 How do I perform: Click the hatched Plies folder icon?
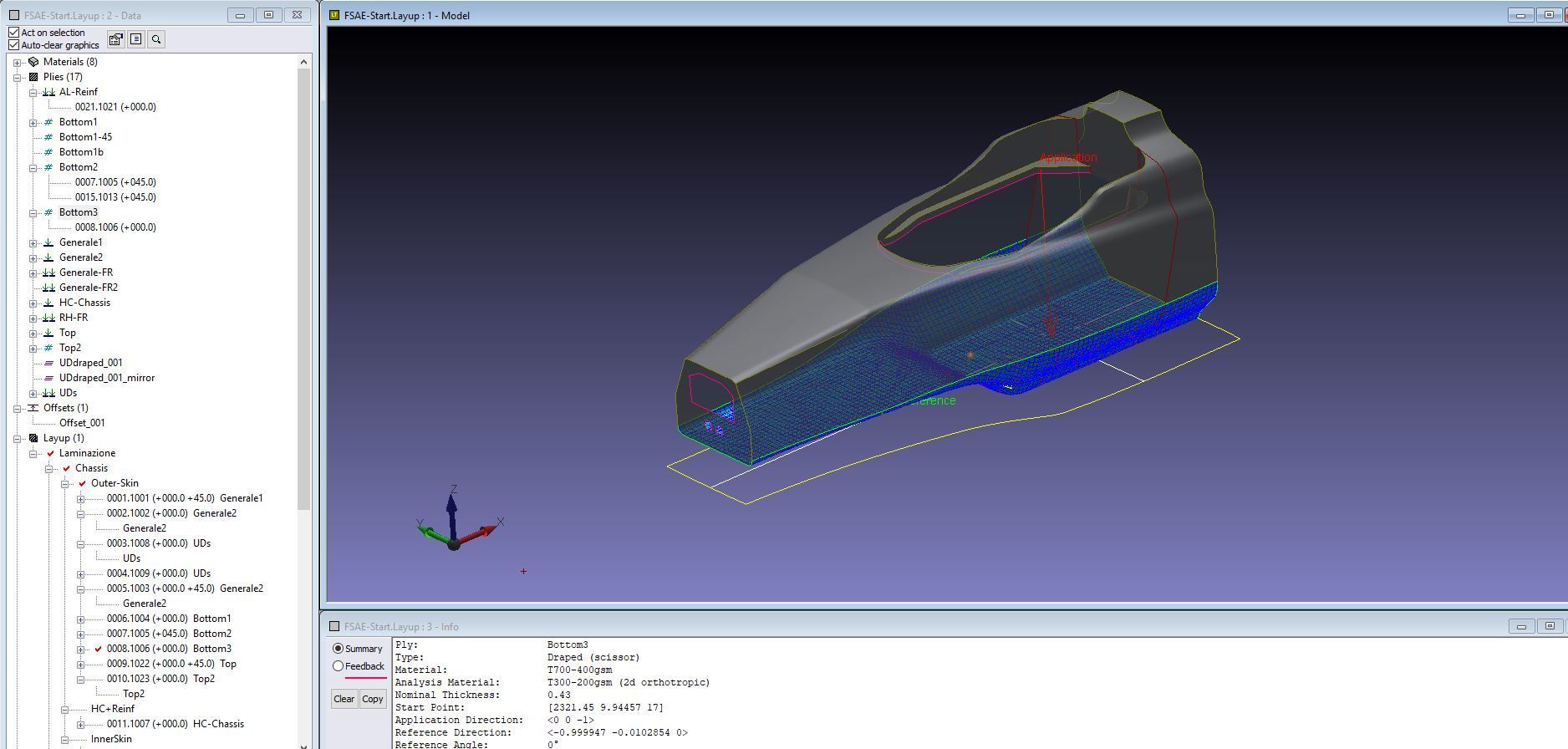(x=33, y=77)
